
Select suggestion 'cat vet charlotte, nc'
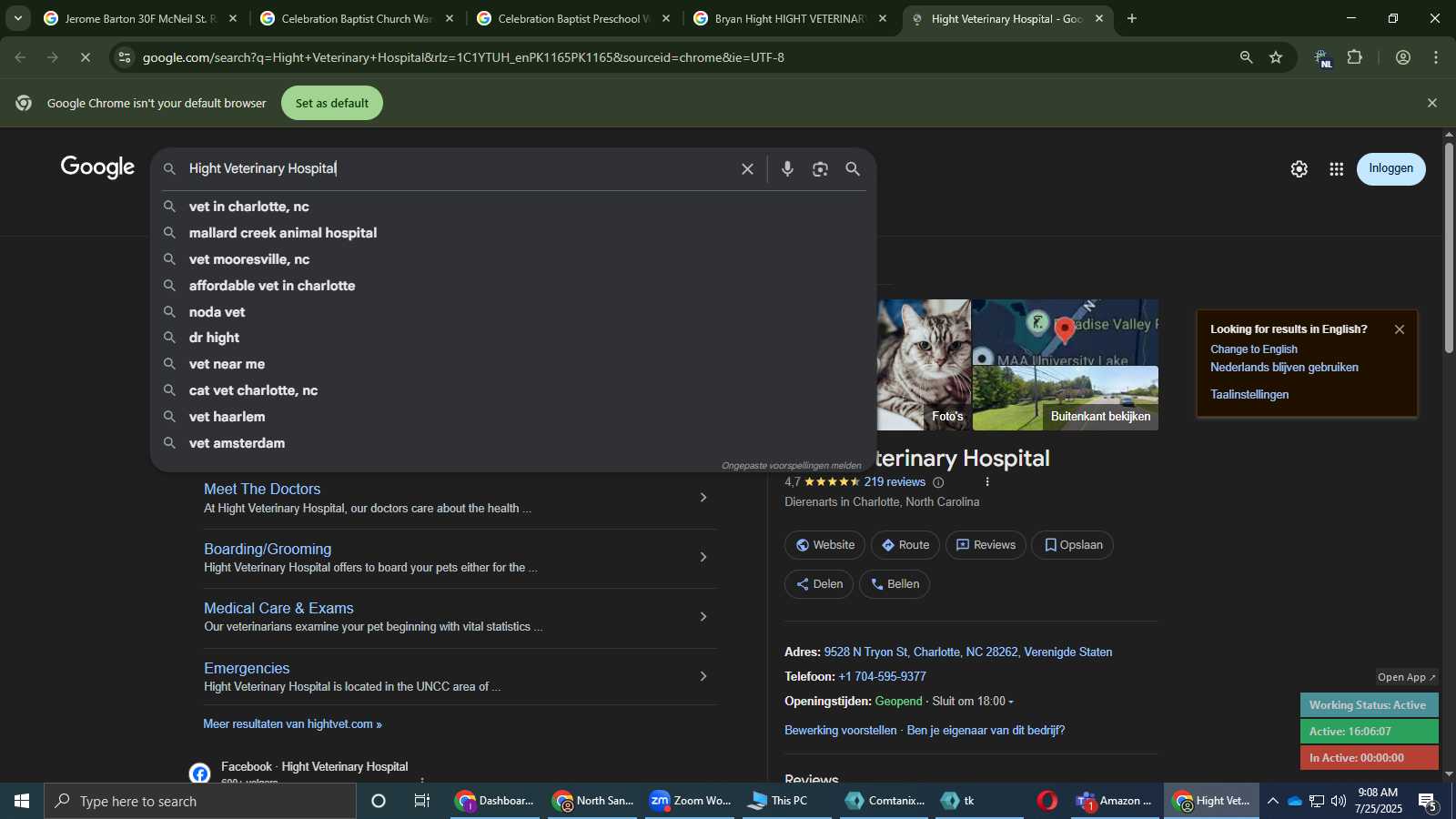(513, 390)
